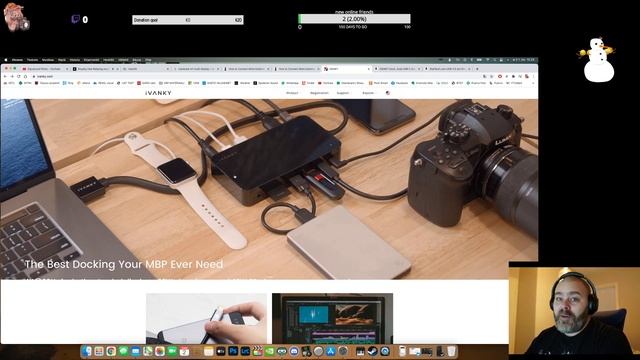Open the Chrome three-dot menu

533,76
